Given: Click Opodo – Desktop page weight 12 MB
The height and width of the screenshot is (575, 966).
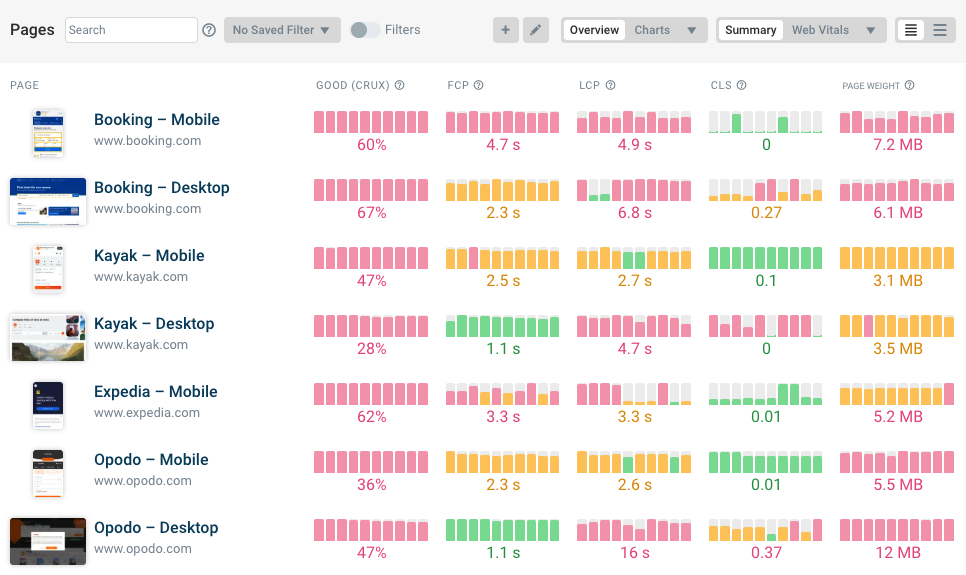Looking at the screenshot, I should tap(898, 553).
